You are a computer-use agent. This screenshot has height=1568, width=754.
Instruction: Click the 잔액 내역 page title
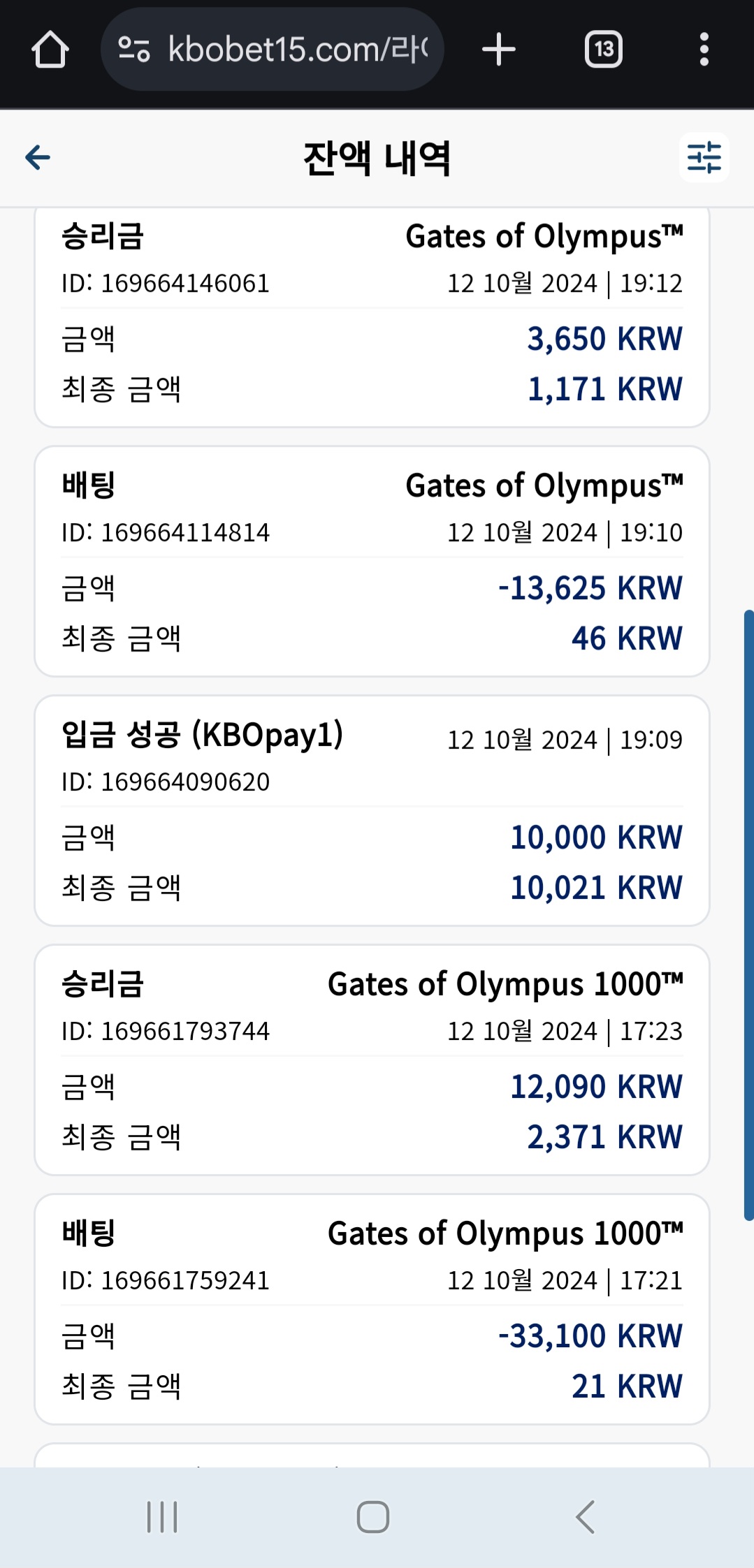click(377, 159)
